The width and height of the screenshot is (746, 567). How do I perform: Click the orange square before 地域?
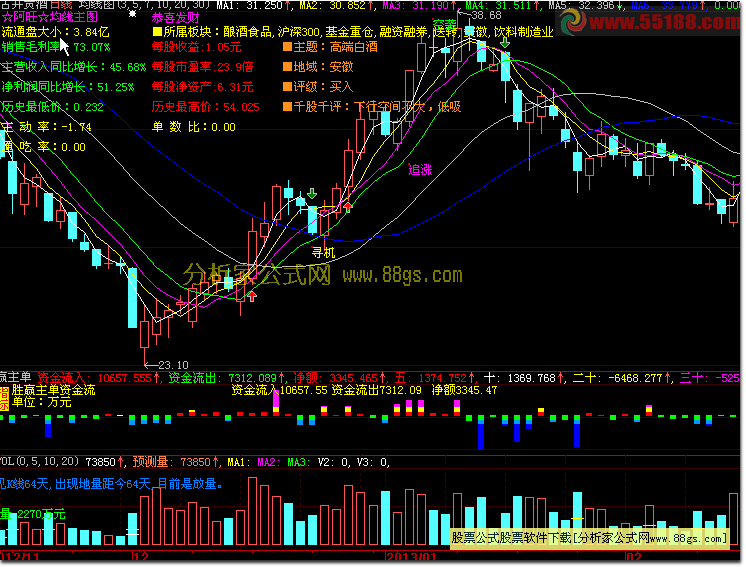[287, 67]
